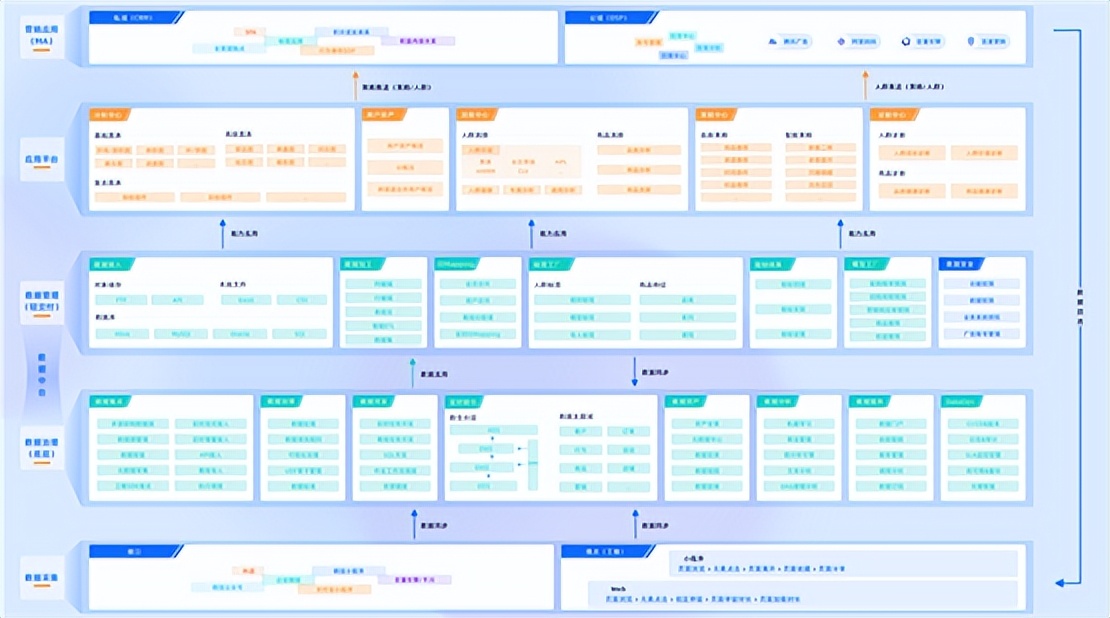Click the CSV file import box
Image resolution: width=1110 pixels, height=618 pixels.
coord(301,300)
